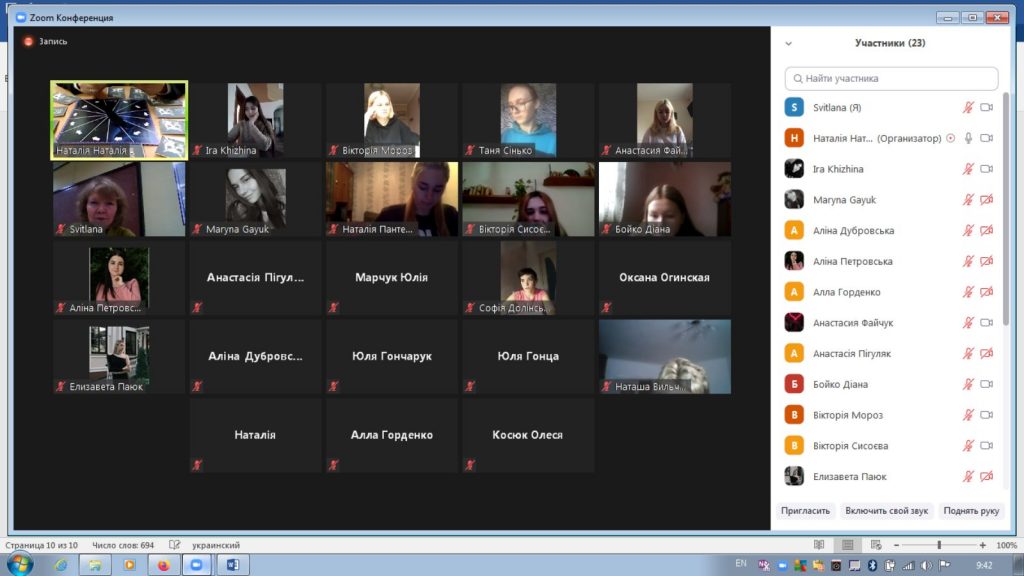
Task: Open Word from the taskbar
Action: pos(232,565)
